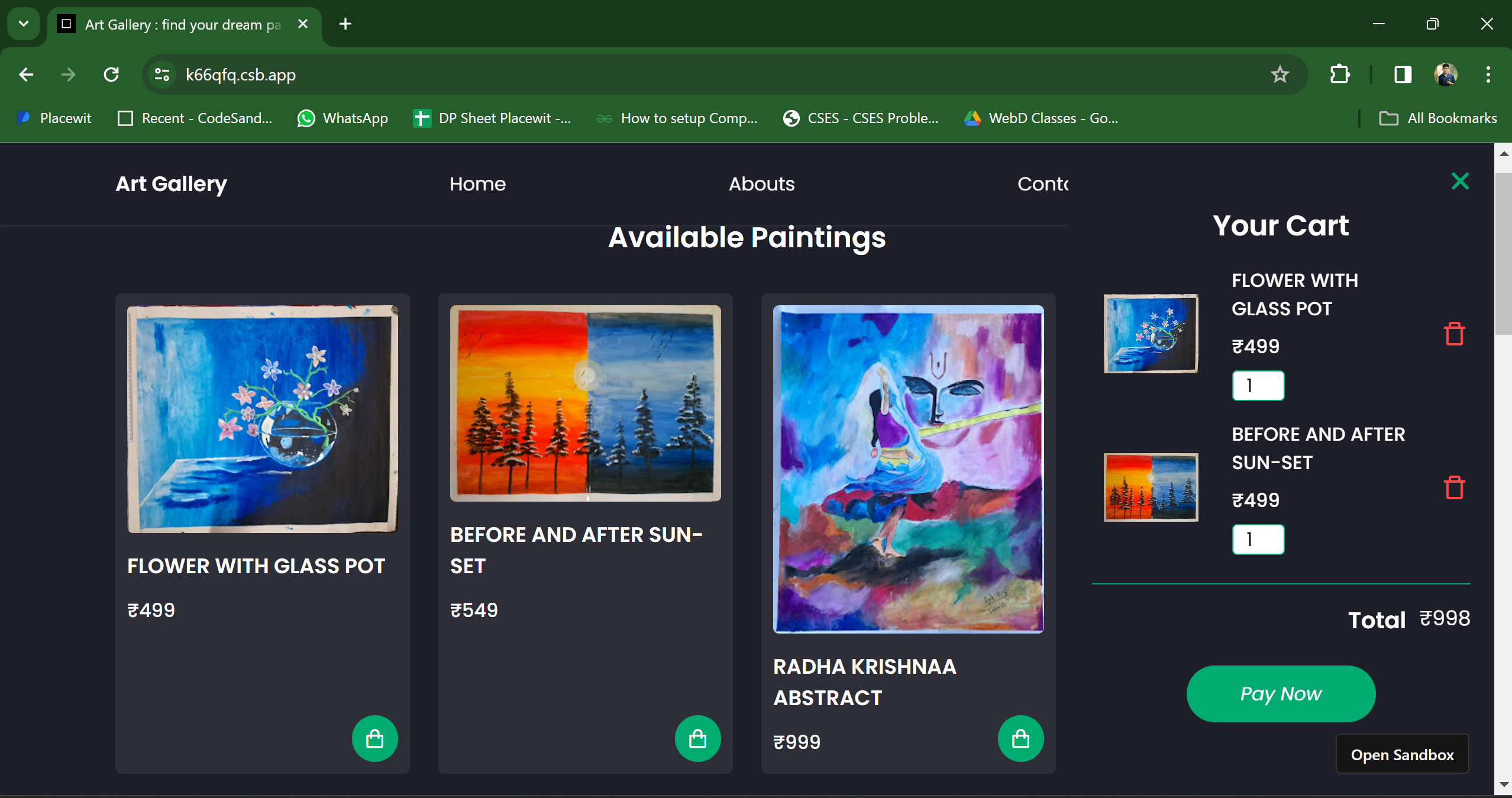Open the Abouts nav link

tap(761, 184)
